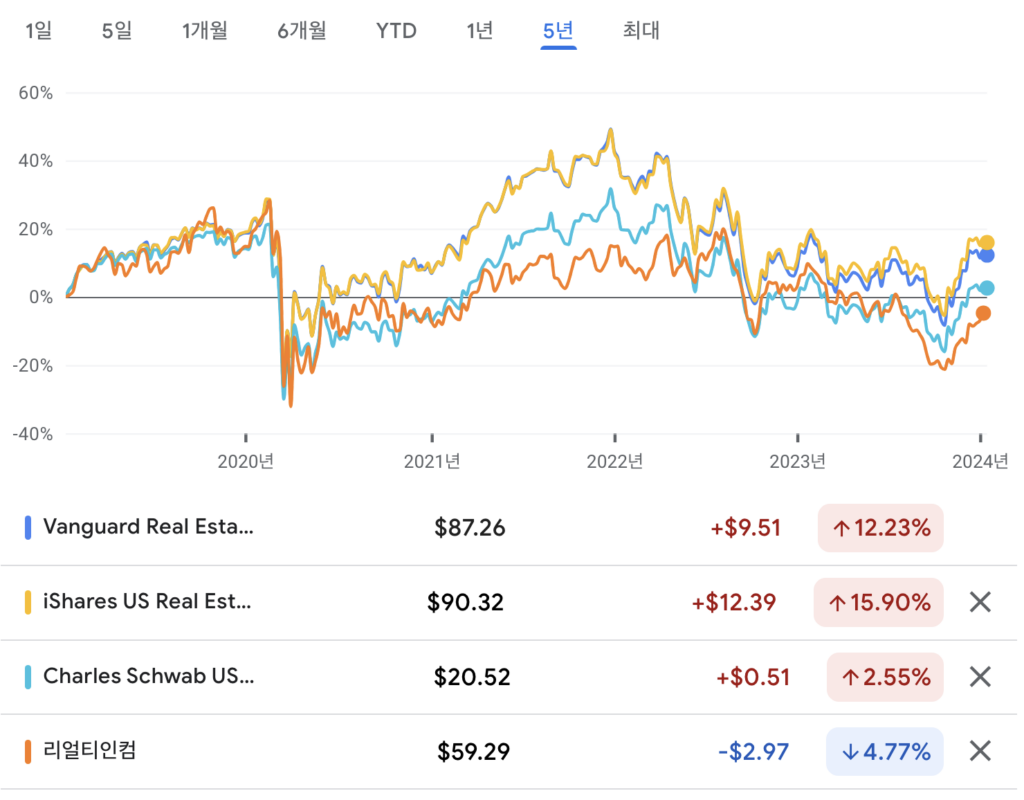Click the +$0.51 change value
The width and height of the screenshot is (1024, 800).
pyautogui.click(x=753, y=677)
